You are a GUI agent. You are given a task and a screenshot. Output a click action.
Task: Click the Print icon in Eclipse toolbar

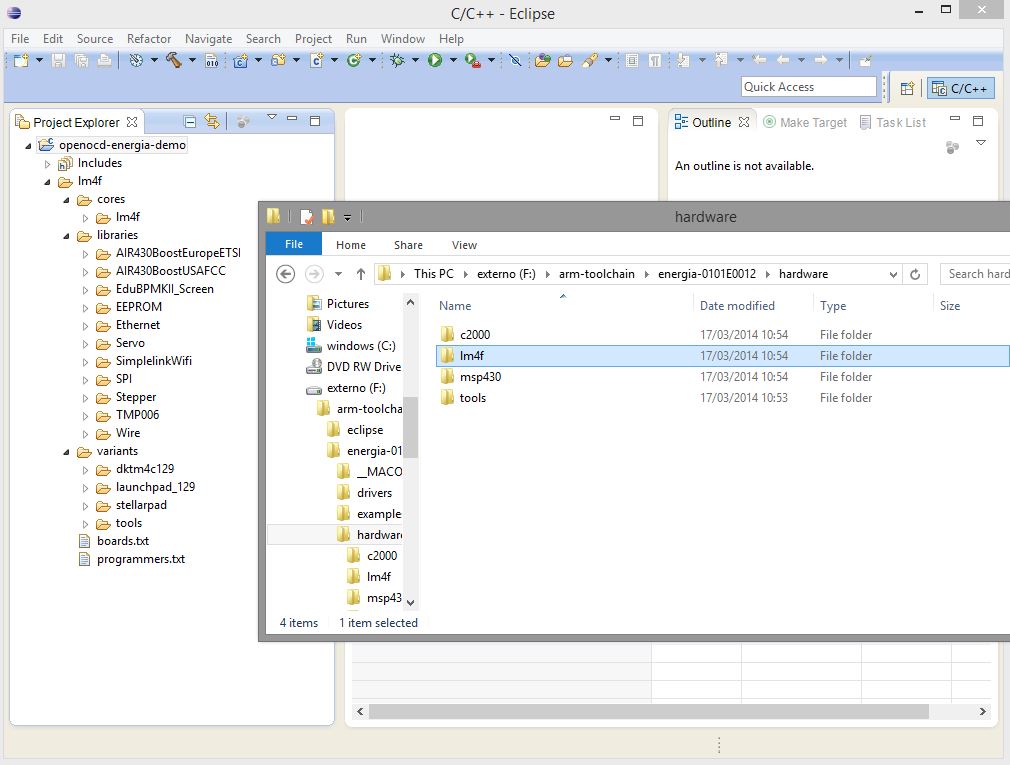[x=104, y=61]
